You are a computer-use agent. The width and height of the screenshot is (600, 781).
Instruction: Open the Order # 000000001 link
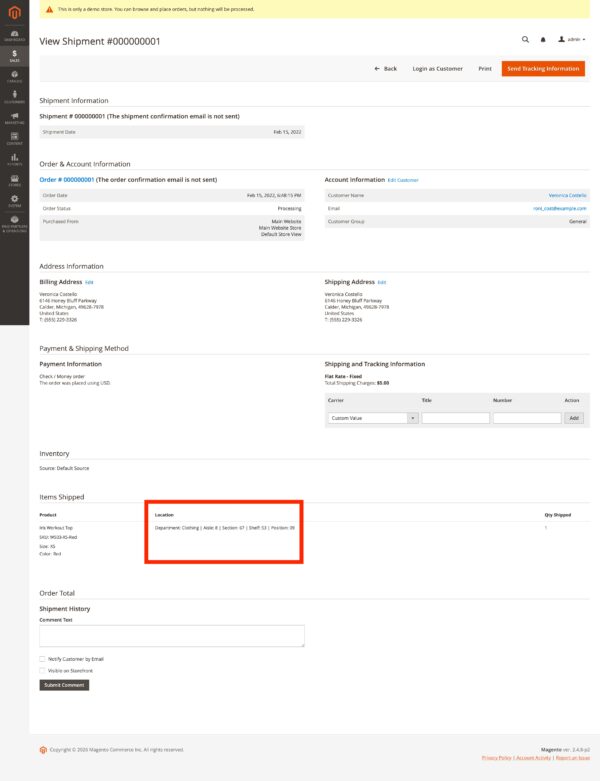[66, 180]
